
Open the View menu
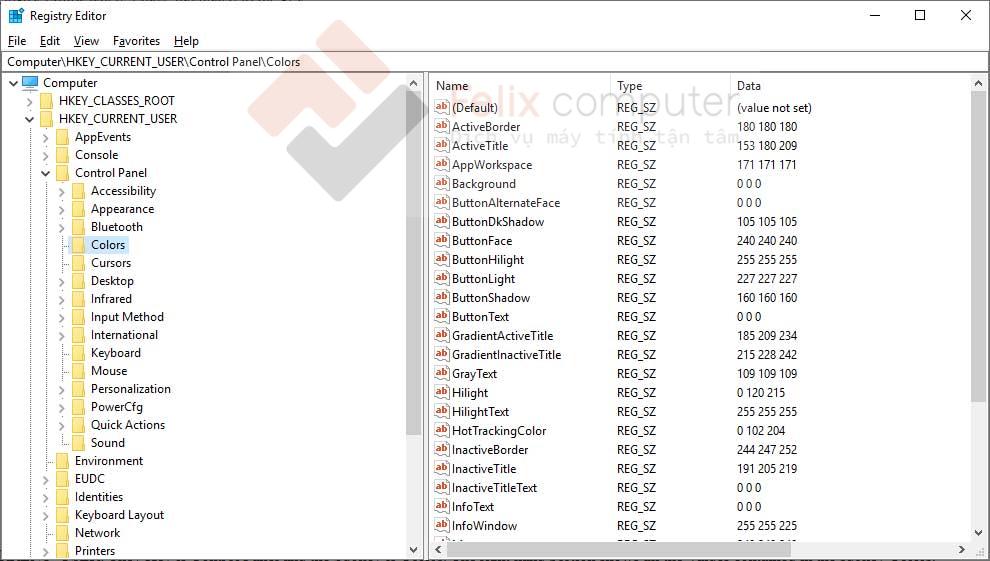click(x=86, y=41)
